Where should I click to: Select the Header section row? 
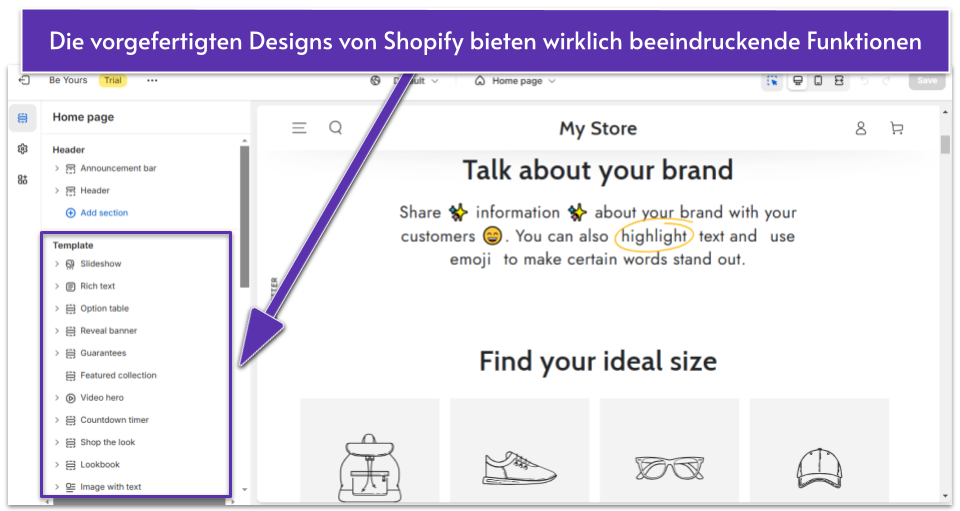click(x=95, y=190)
